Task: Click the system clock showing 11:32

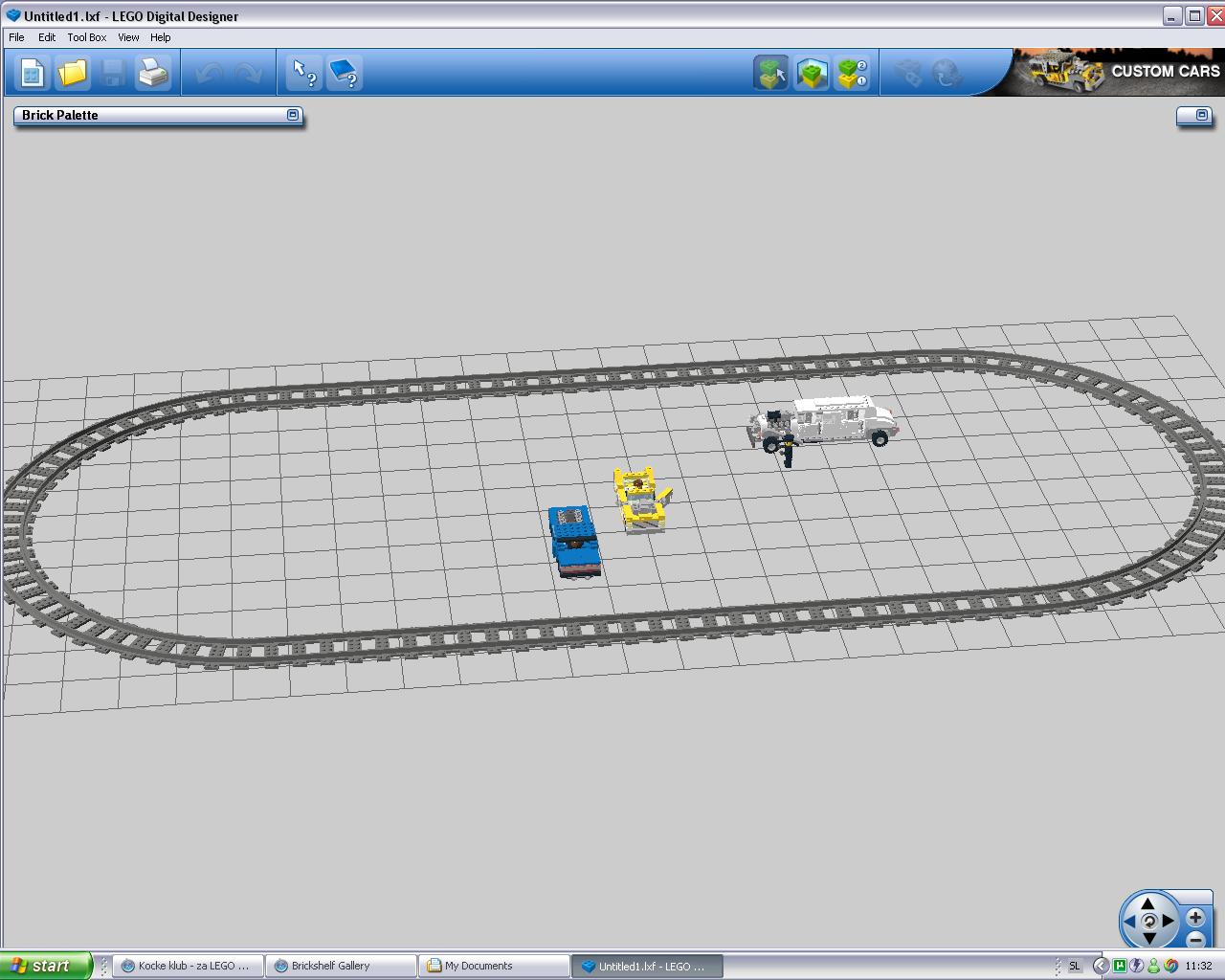Action: click(x=1198, y=966)
